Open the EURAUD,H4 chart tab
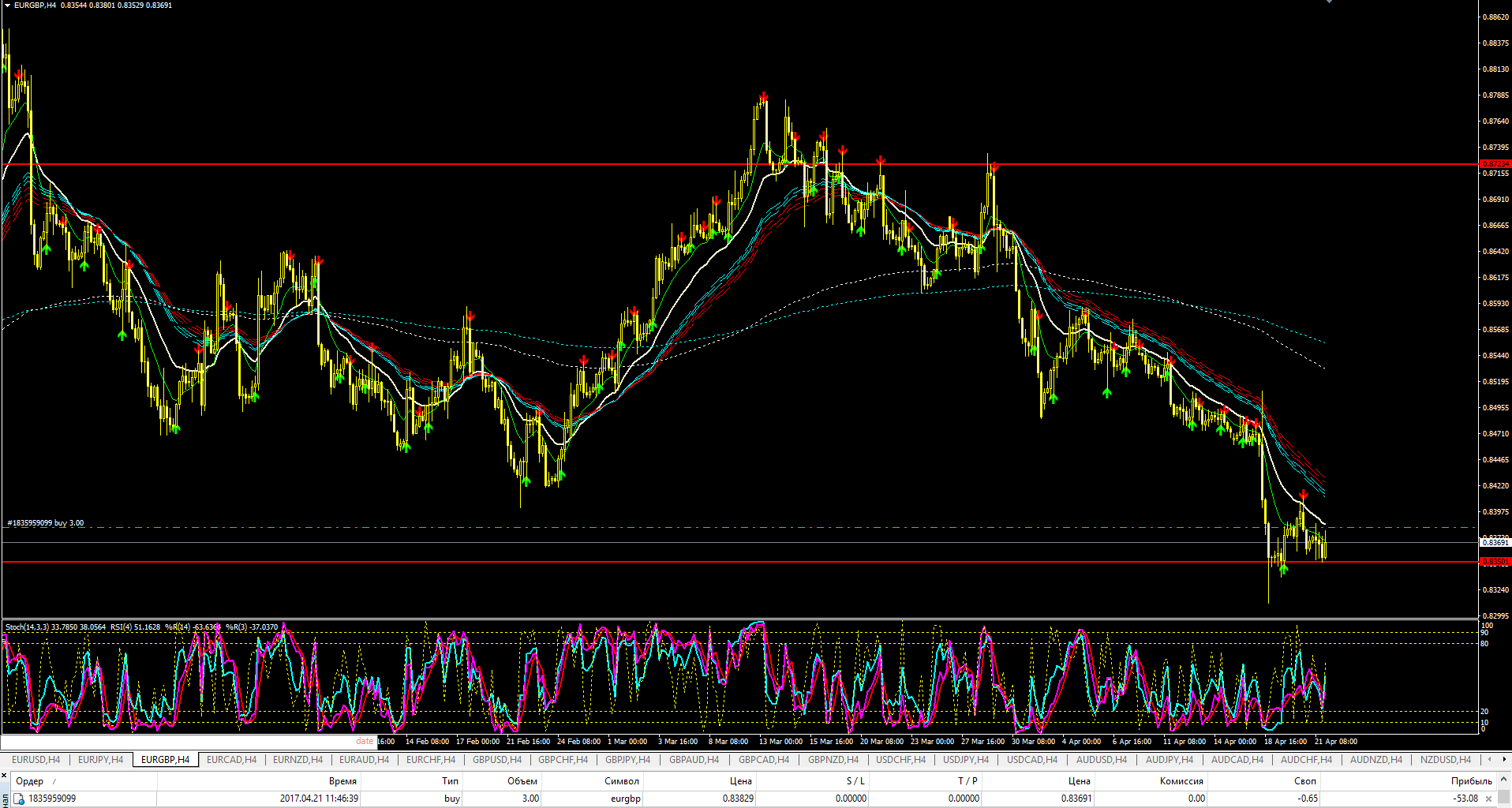The height and width of the screenshot is (808, 1512). click(364, 760)
